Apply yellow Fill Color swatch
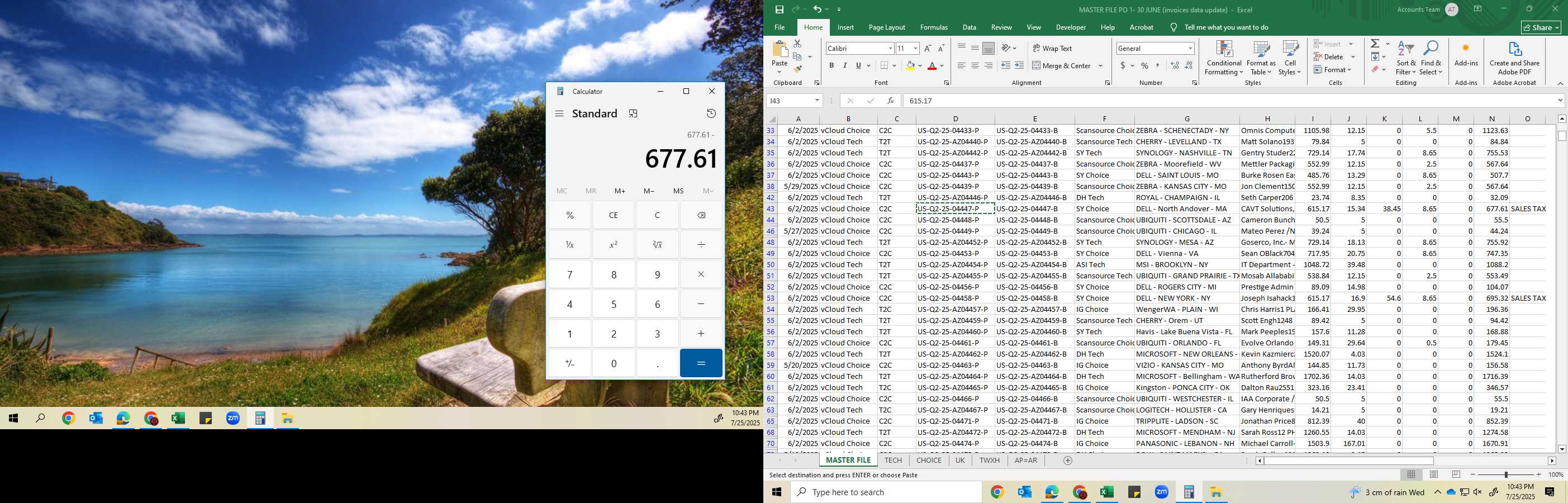 pos(910,65)
